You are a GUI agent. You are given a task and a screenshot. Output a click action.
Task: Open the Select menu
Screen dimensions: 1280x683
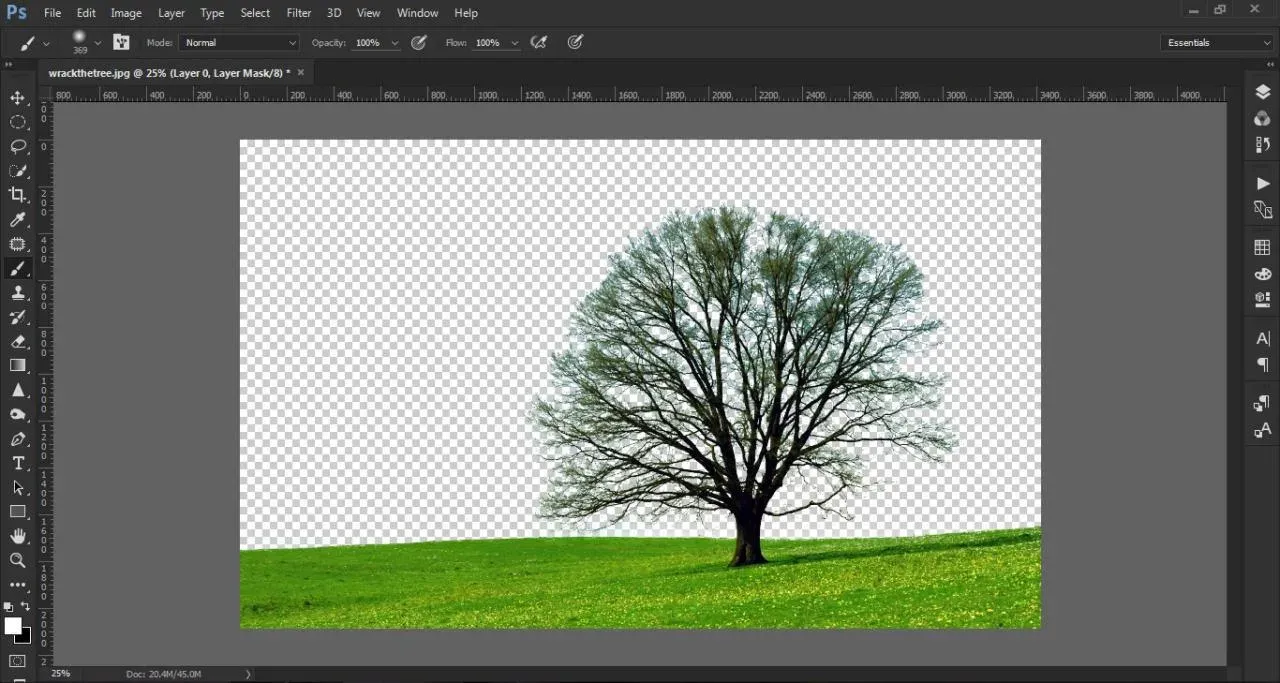(x=255, y=13)
